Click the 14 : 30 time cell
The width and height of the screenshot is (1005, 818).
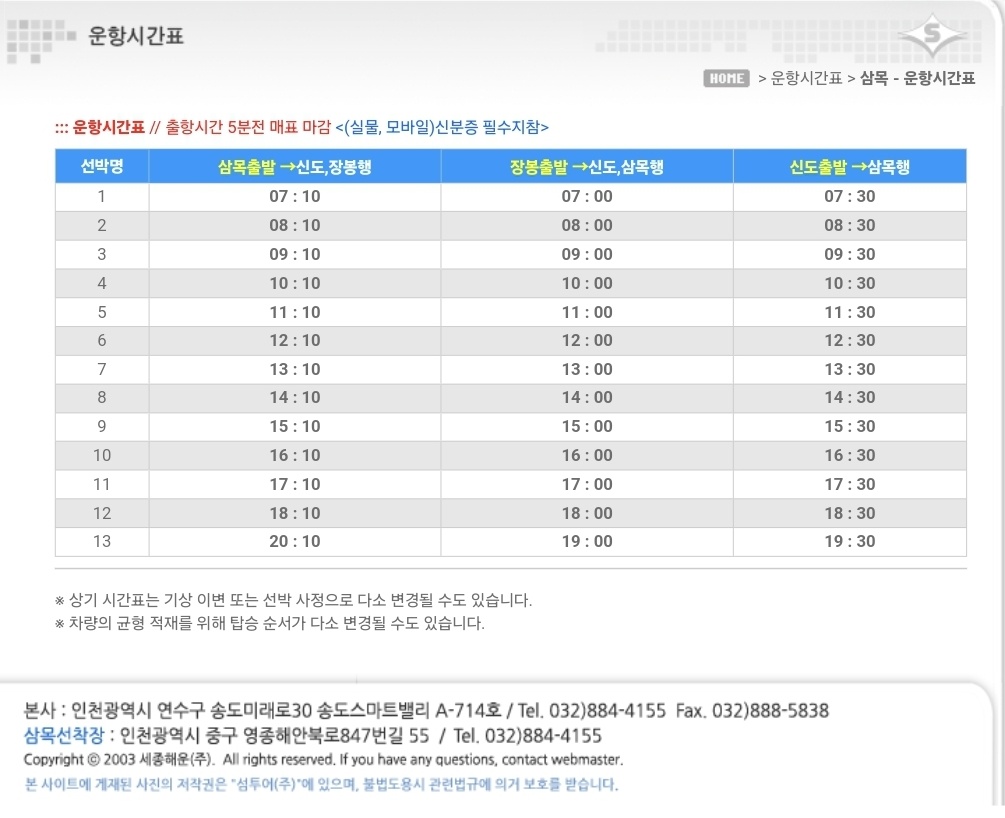850,397
